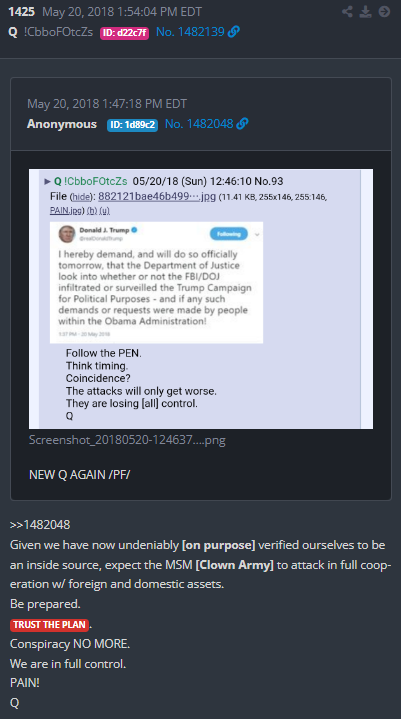Open the embedded Q post screenshot image
The width and height of the screenshot is (401, 719).
[x=201, y=299]
